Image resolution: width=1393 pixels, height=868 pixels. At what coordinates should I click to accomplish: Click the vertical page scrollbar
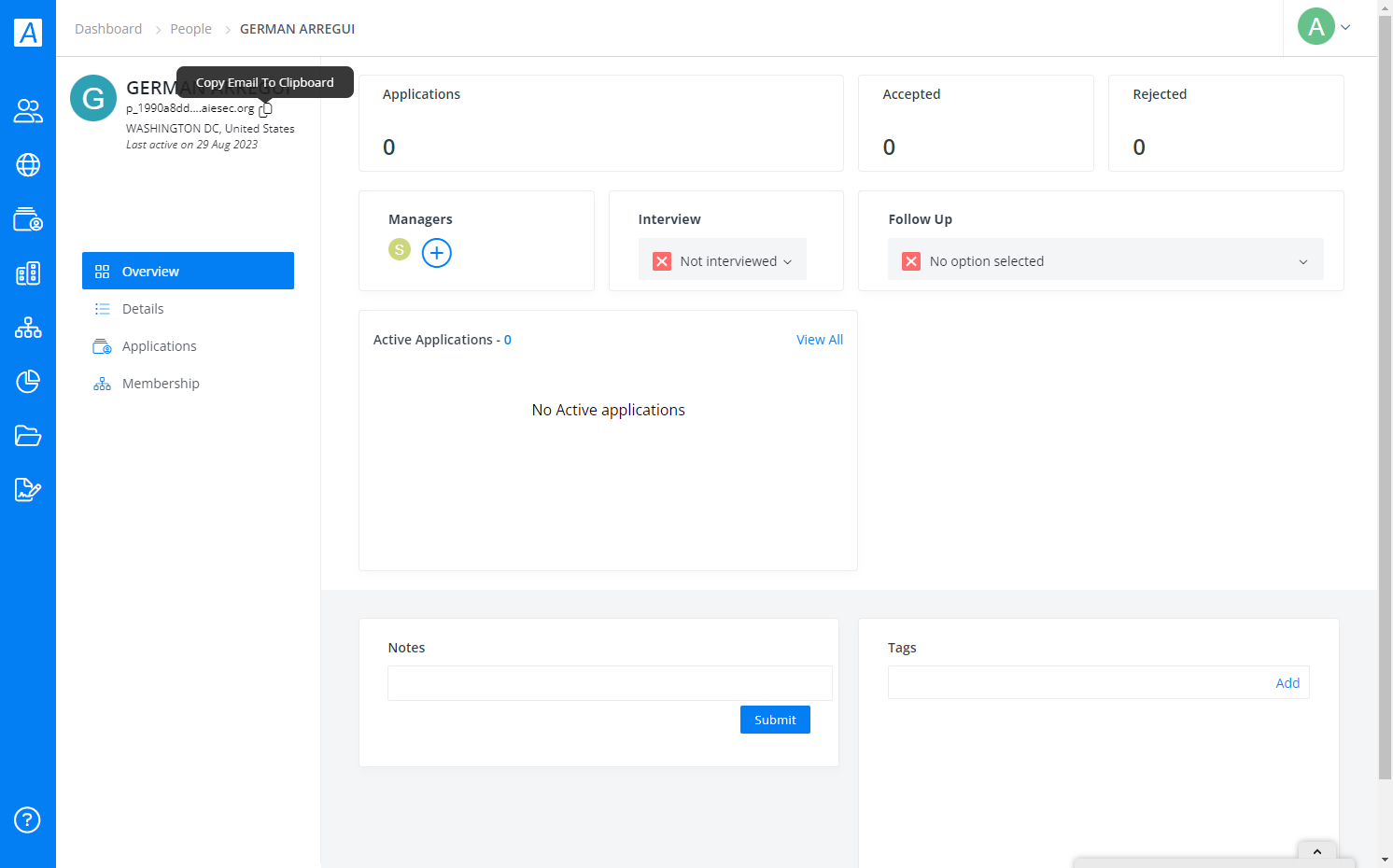[x=1385, y=397]
